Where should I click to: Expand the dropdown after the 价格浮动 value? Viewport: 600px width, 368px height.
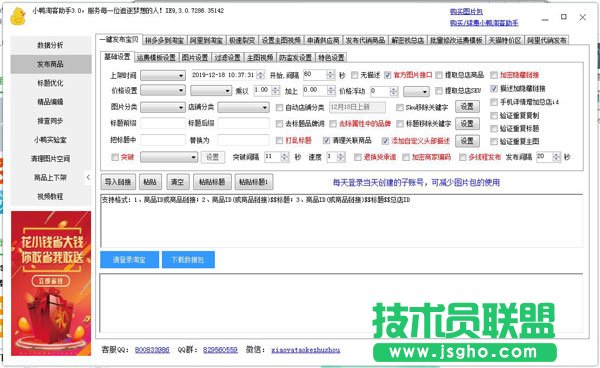click(x=416, y=92)
